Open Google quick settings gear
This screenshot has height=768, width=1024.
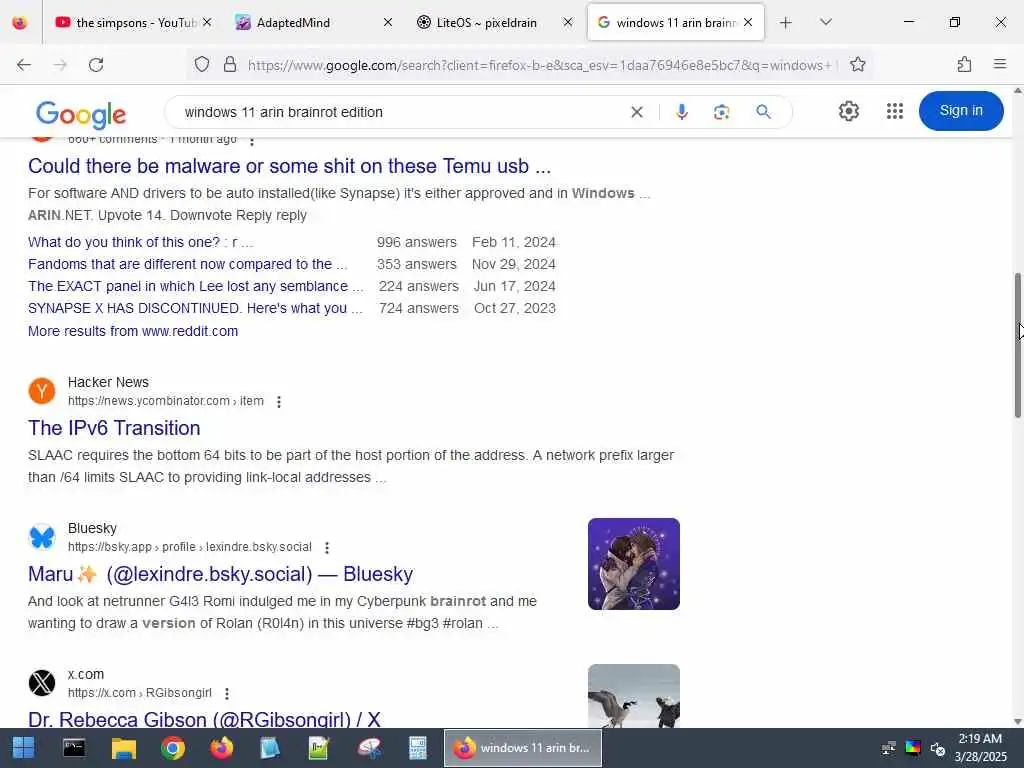point(848,111)
